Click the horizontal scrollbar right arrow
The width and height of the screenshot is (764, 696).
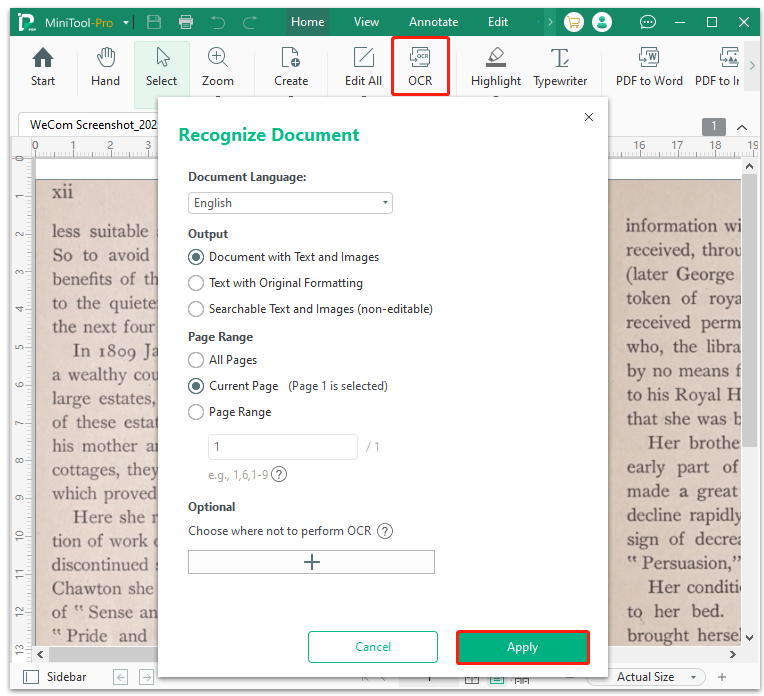(x=732, y=654)
